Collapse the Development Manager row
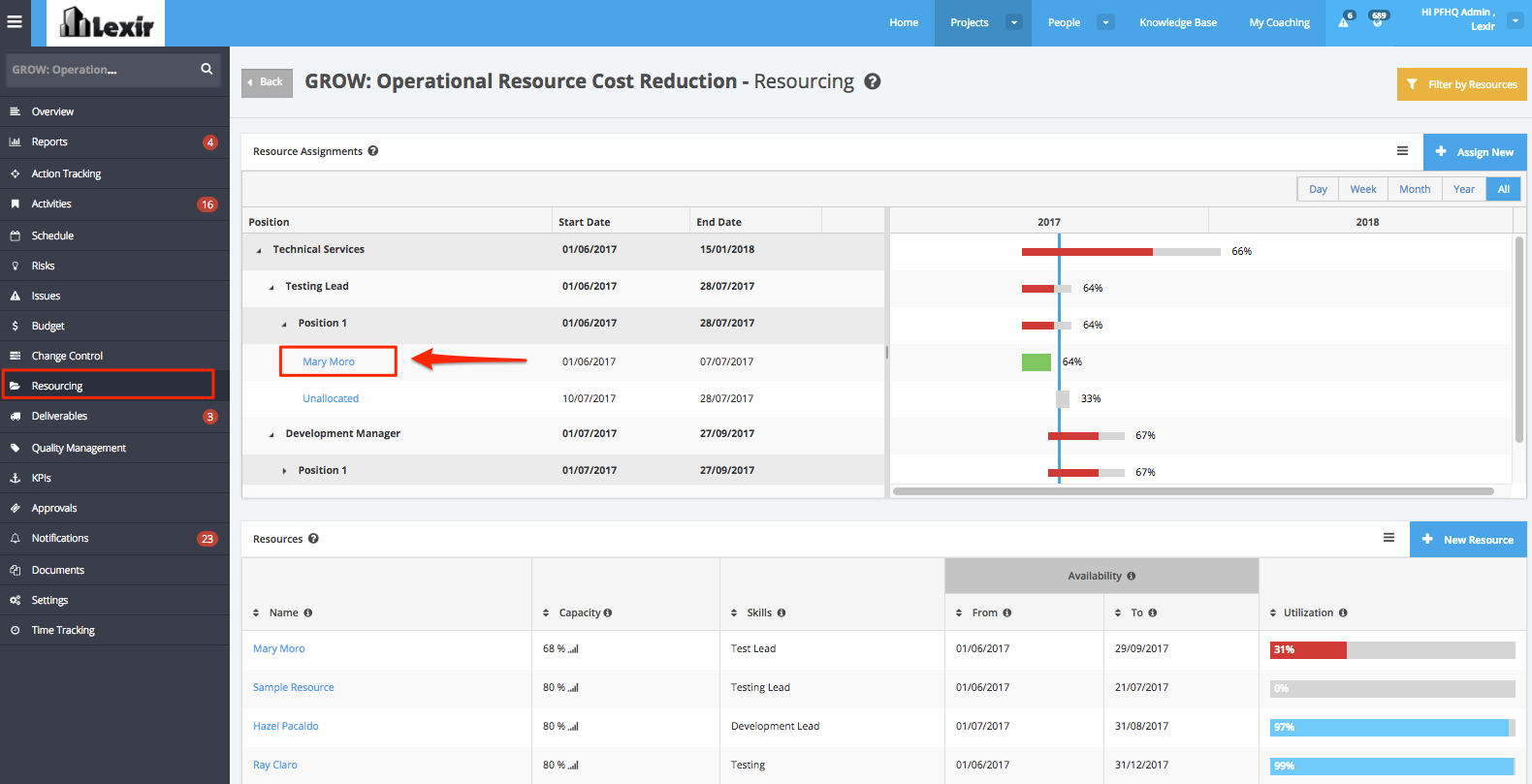This screenshot has width=1532, height=784. coord(271,434)
